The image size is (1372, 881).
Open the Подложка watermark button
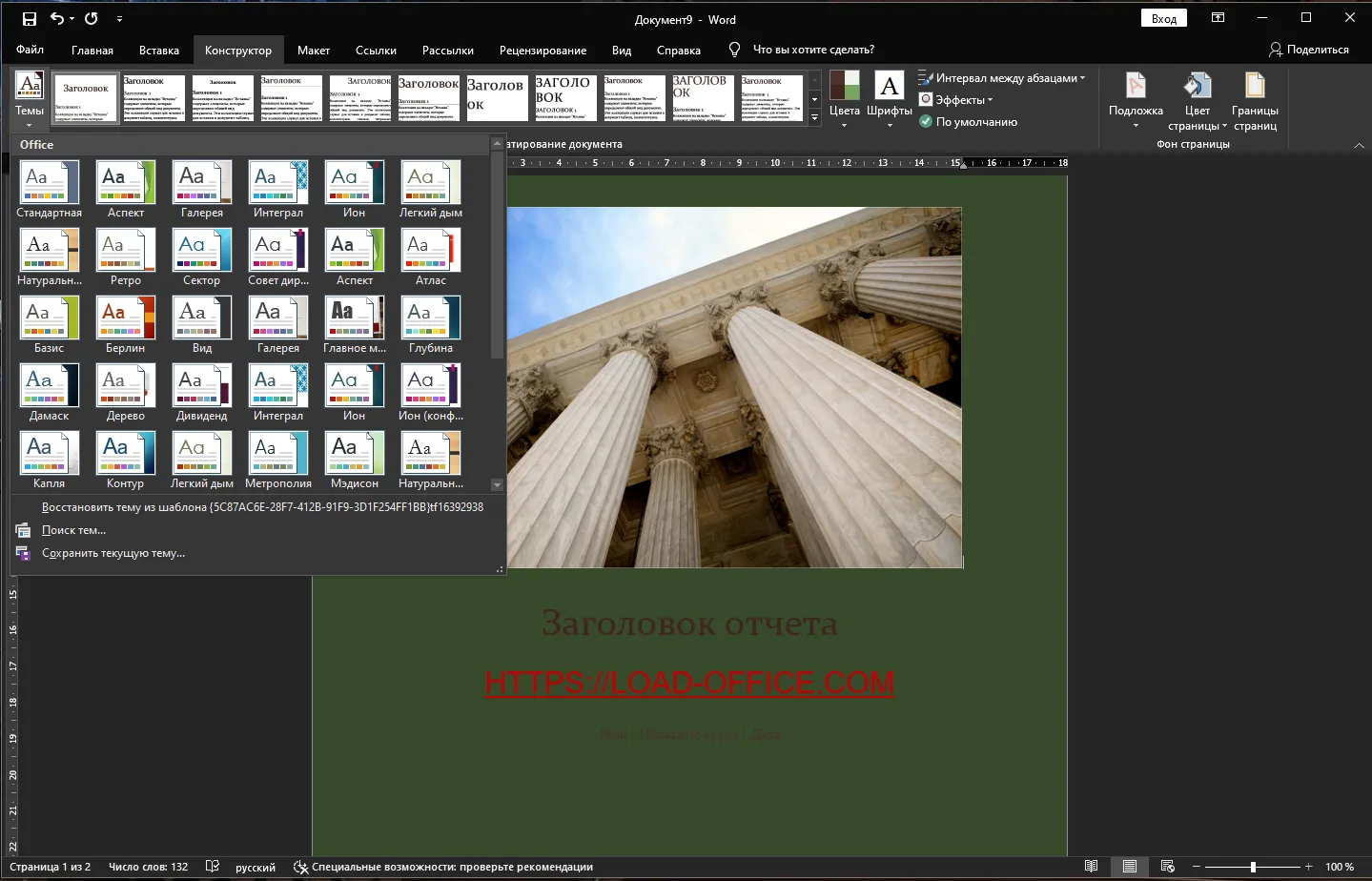1136,100
